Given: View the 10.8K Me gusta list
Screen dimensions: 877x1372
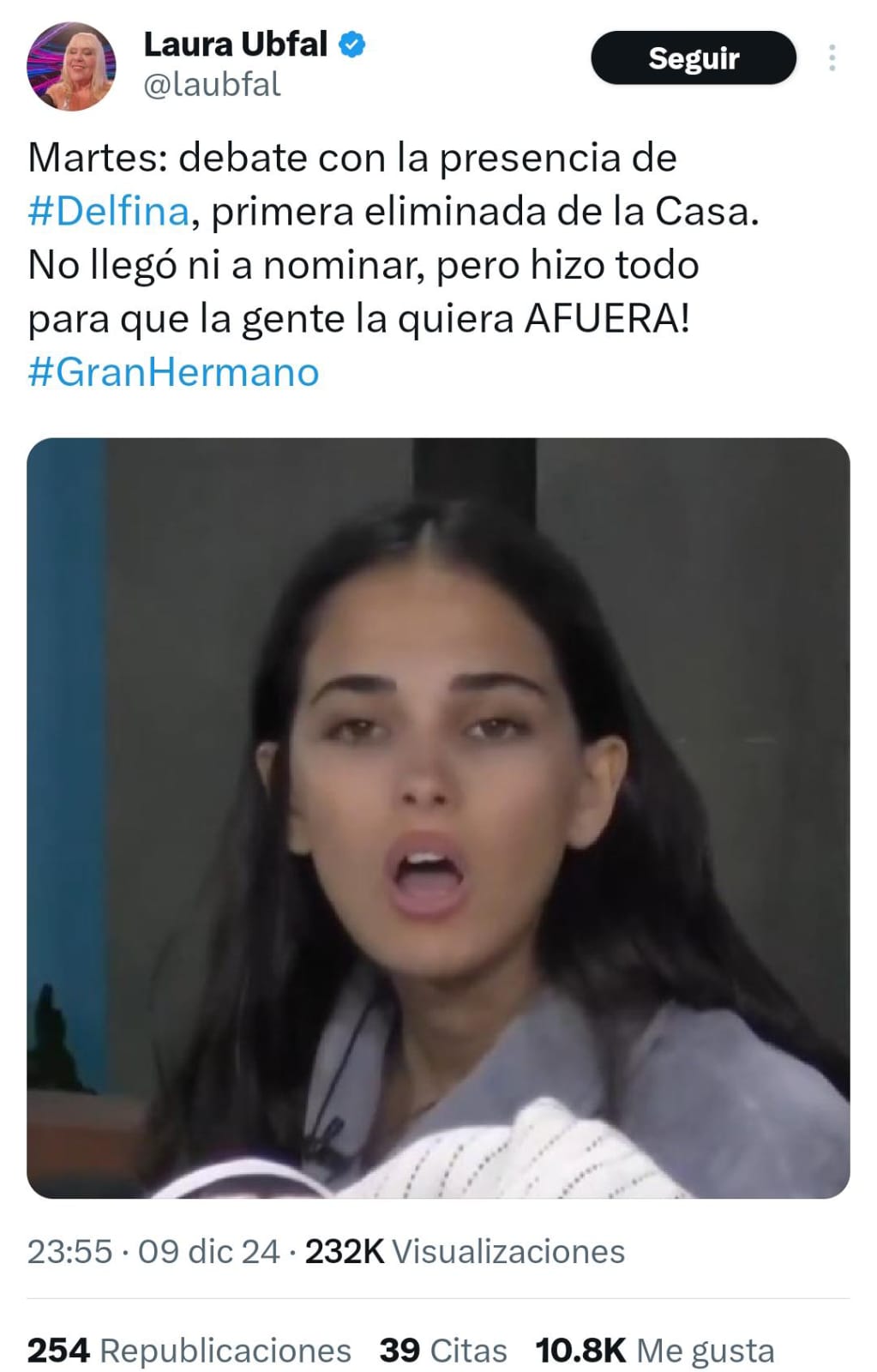Looking at the screenshot, I should (655, 1351).
